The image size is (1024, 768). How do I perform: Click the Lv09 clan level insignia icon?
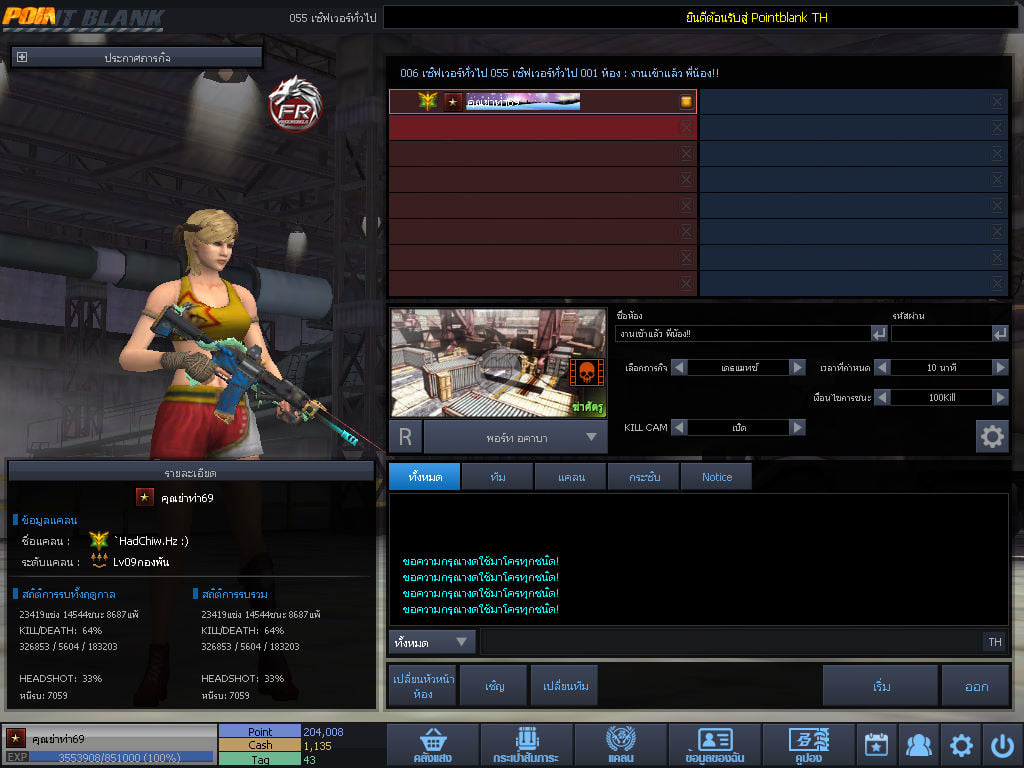coord(99,561)
